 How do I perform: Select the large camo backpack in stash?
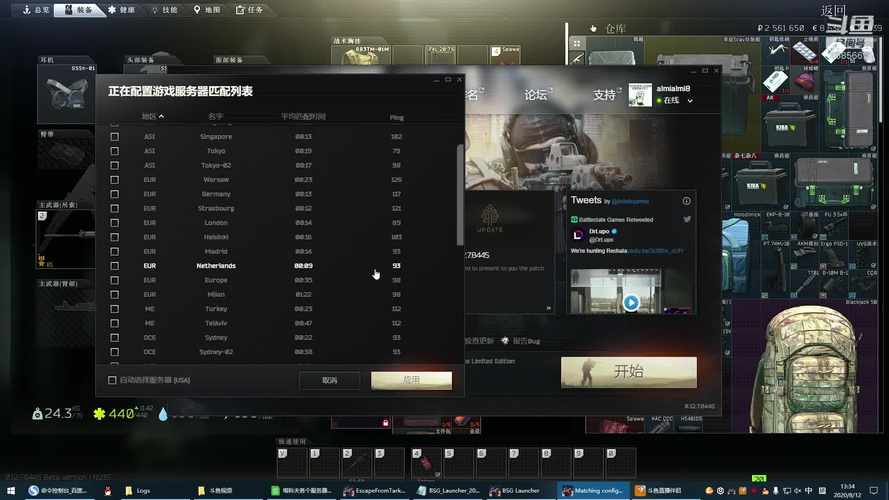click(805, 369)
